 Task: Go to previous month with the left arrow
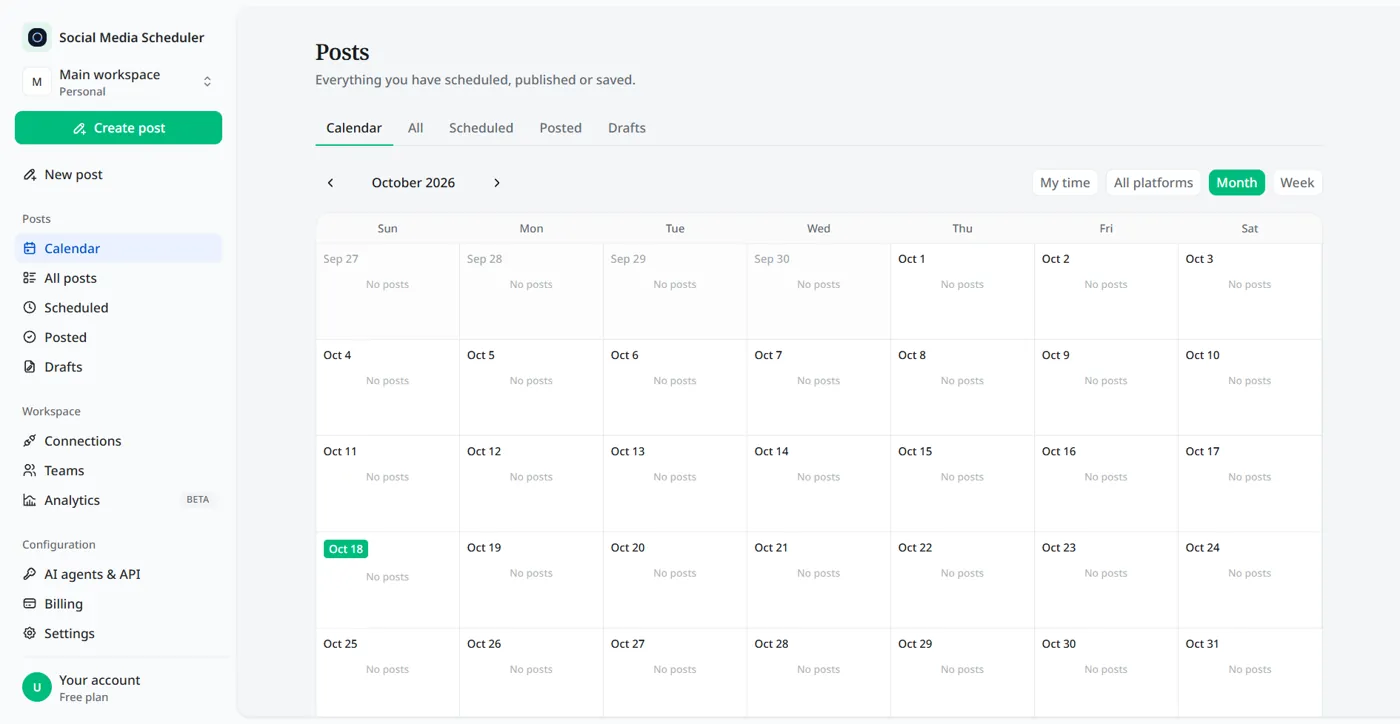point(330,183)
